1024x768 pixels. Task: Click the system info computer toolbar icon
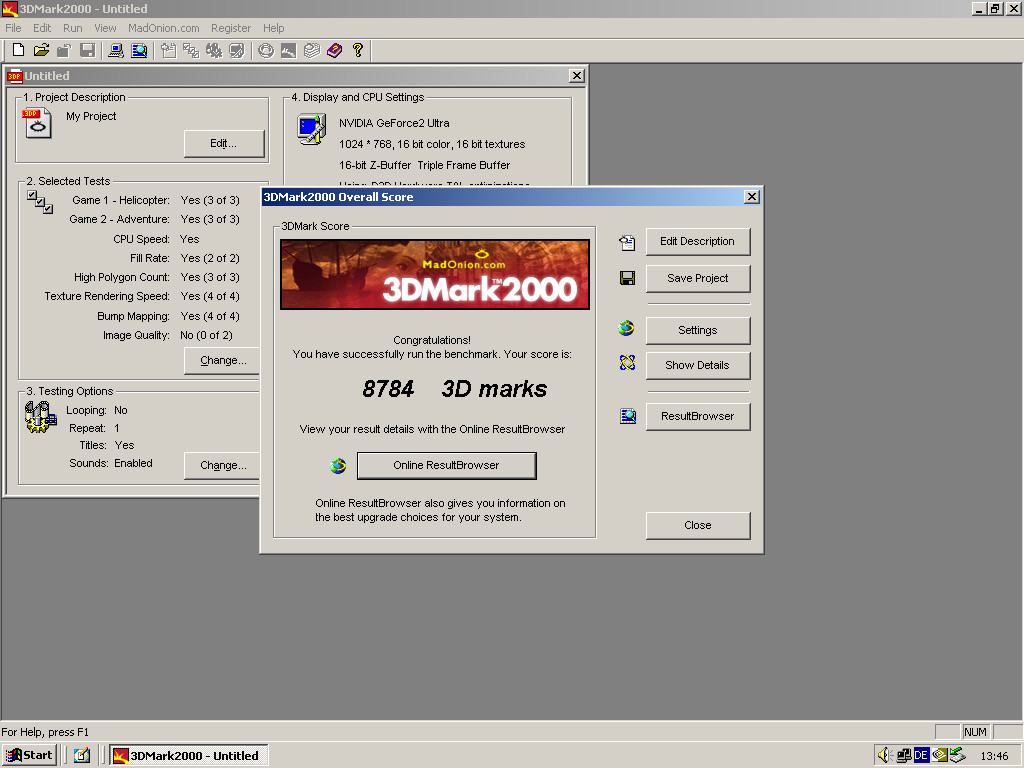click(x=116, y=50)
